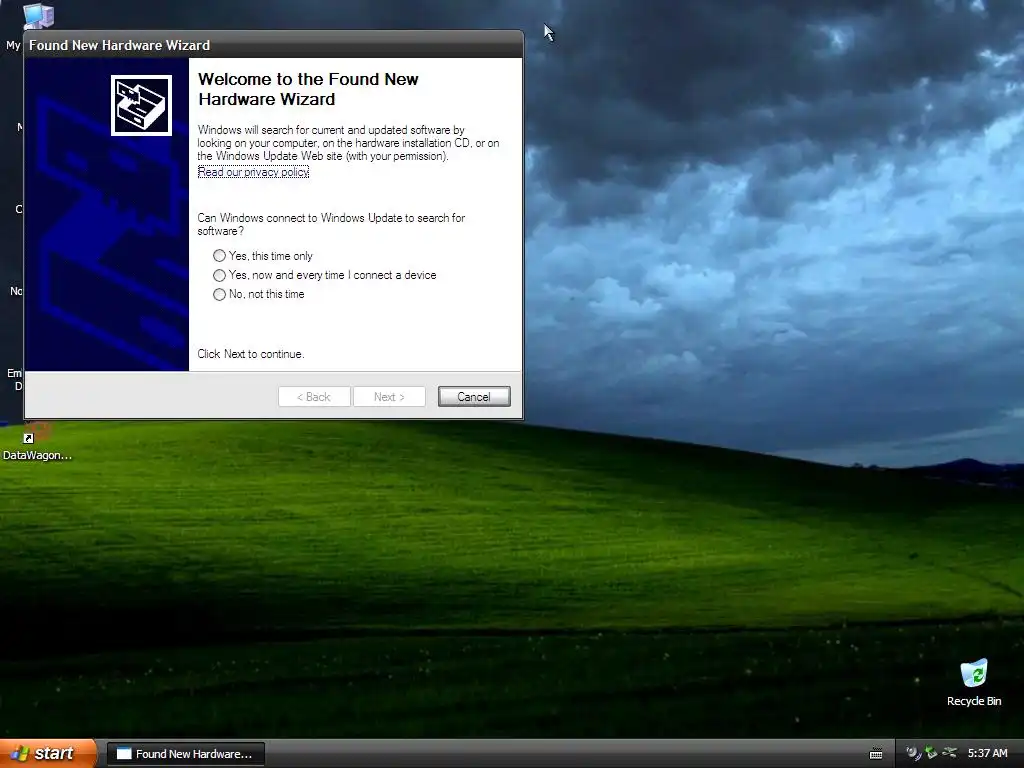Select the My Computer desktop icon
The image size is (1024, 768).
tap(38, 16)
